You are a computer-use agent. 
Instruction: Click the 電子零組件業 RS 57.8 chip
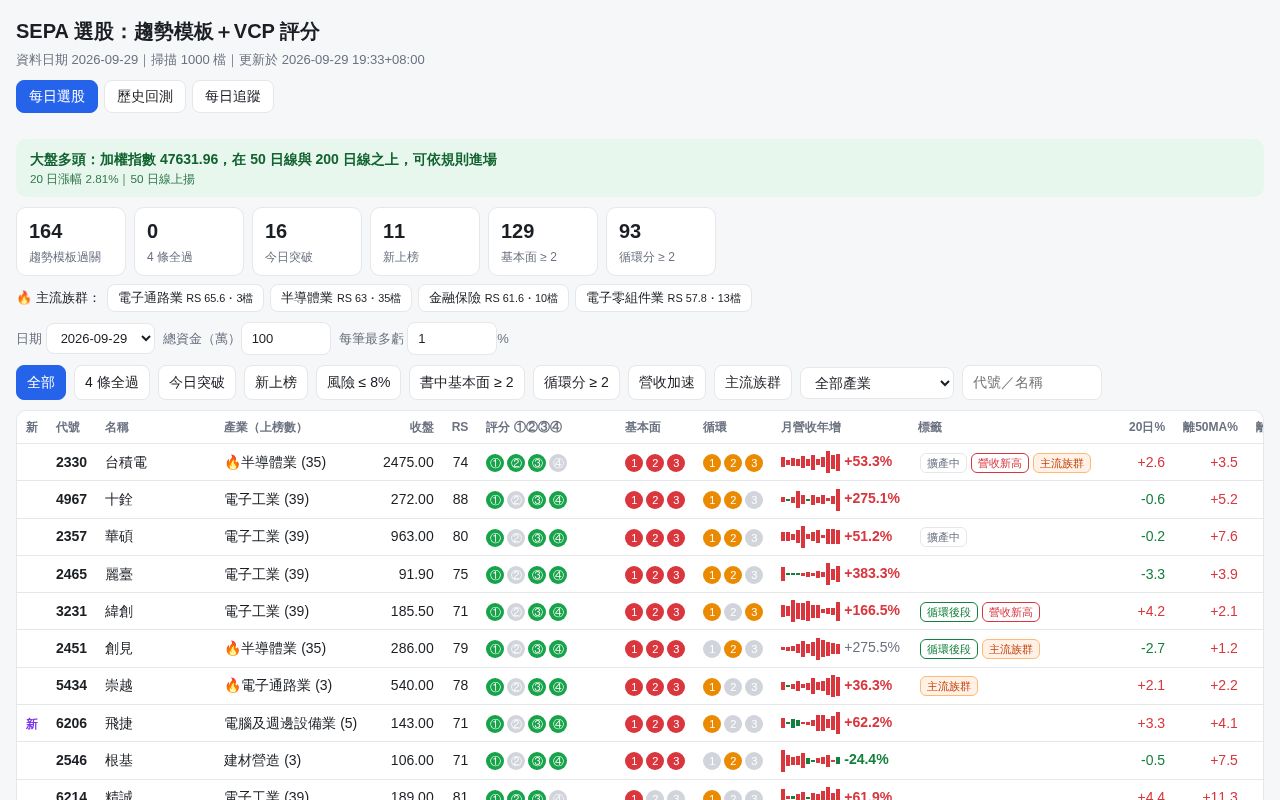[x=663, y=298]
